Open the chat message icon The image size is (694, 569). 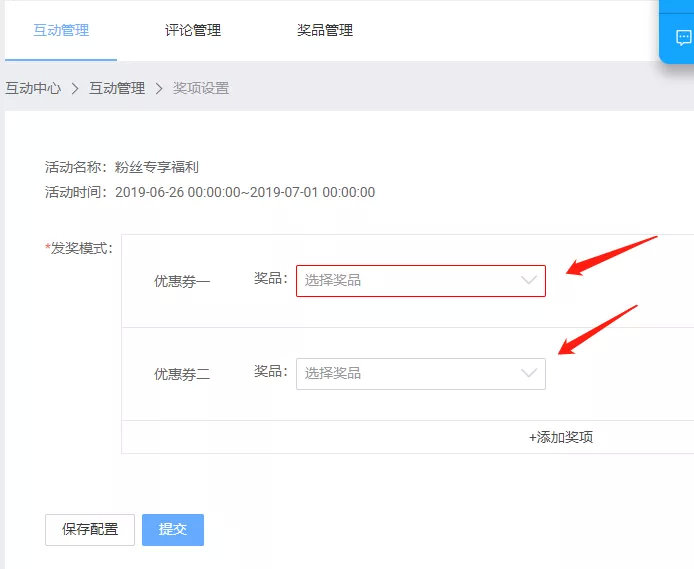(683, 38)
